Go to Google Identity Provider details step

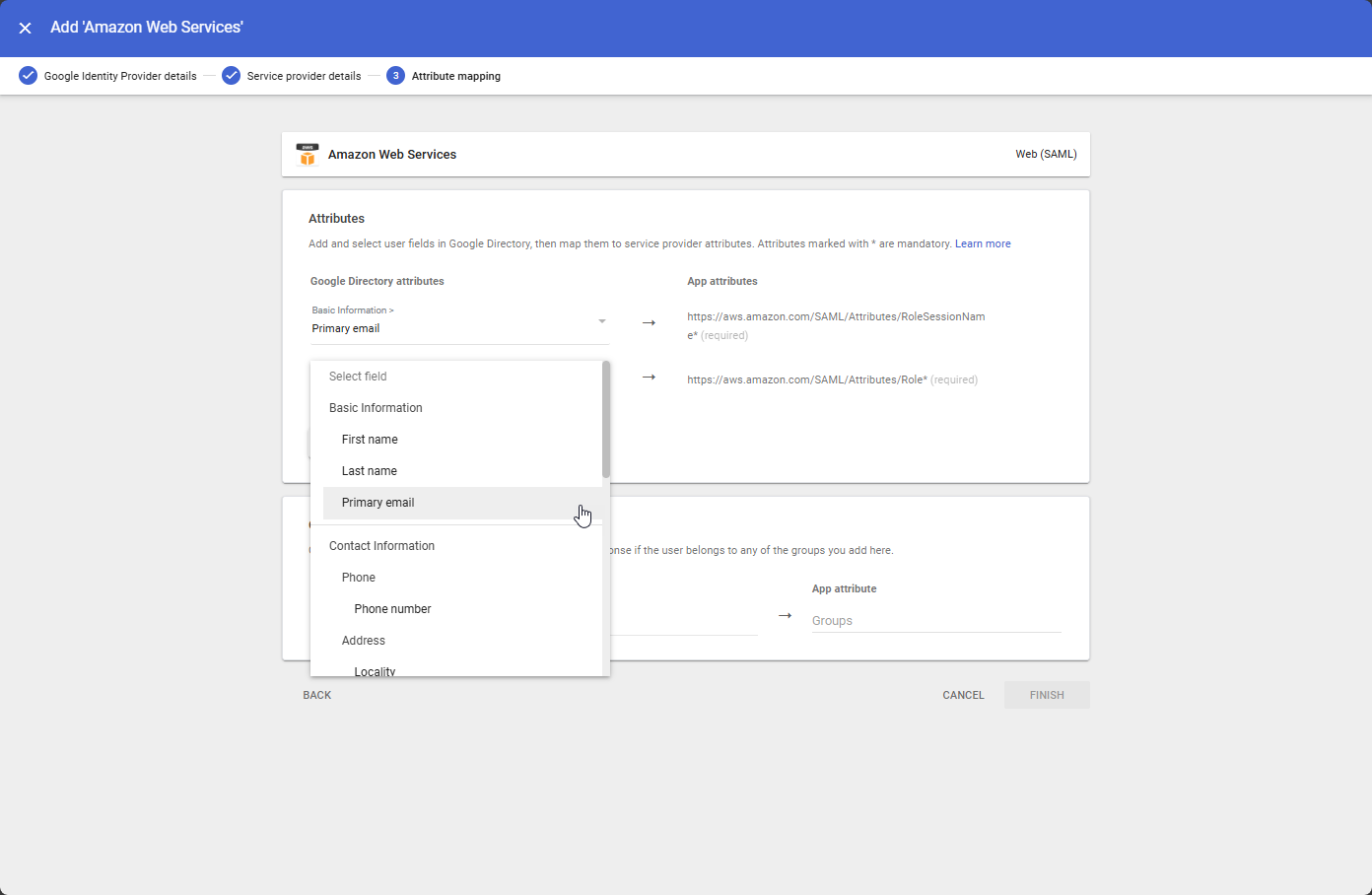tap(120, 76)
